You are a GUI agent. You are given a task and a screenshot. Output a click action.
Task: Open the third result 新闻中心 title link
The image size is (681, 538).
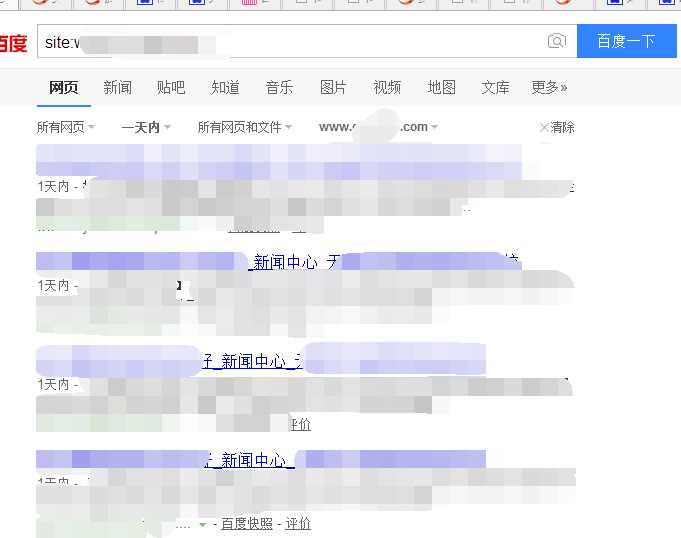[x=253, y=361]
